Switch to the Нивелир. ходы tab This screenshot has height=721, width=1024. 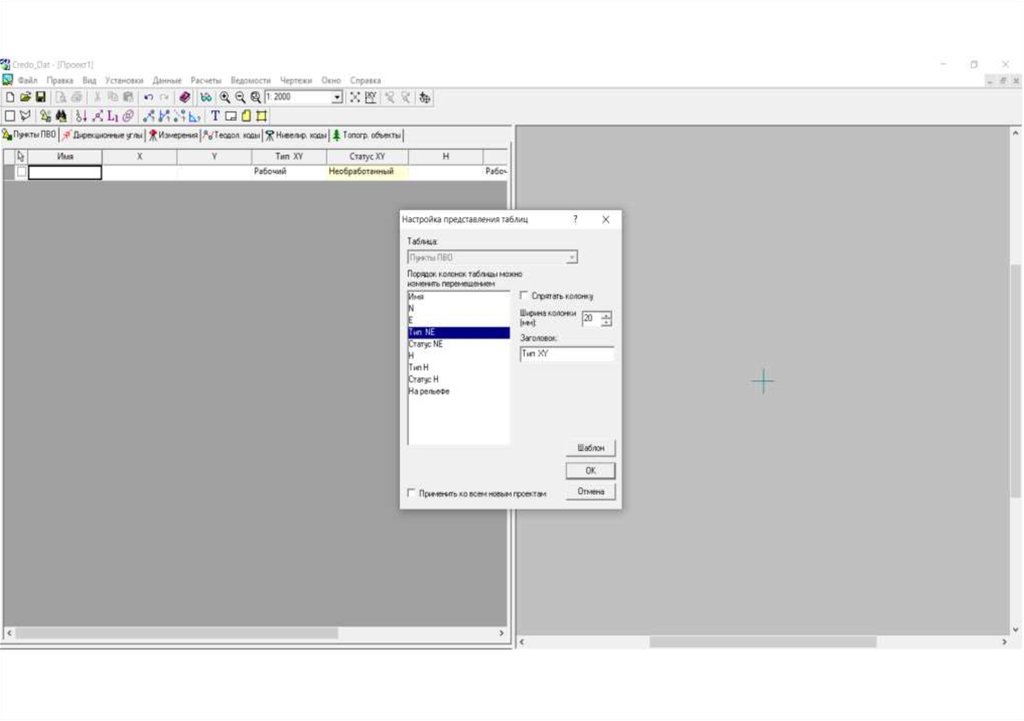click(x=296, y=135)
